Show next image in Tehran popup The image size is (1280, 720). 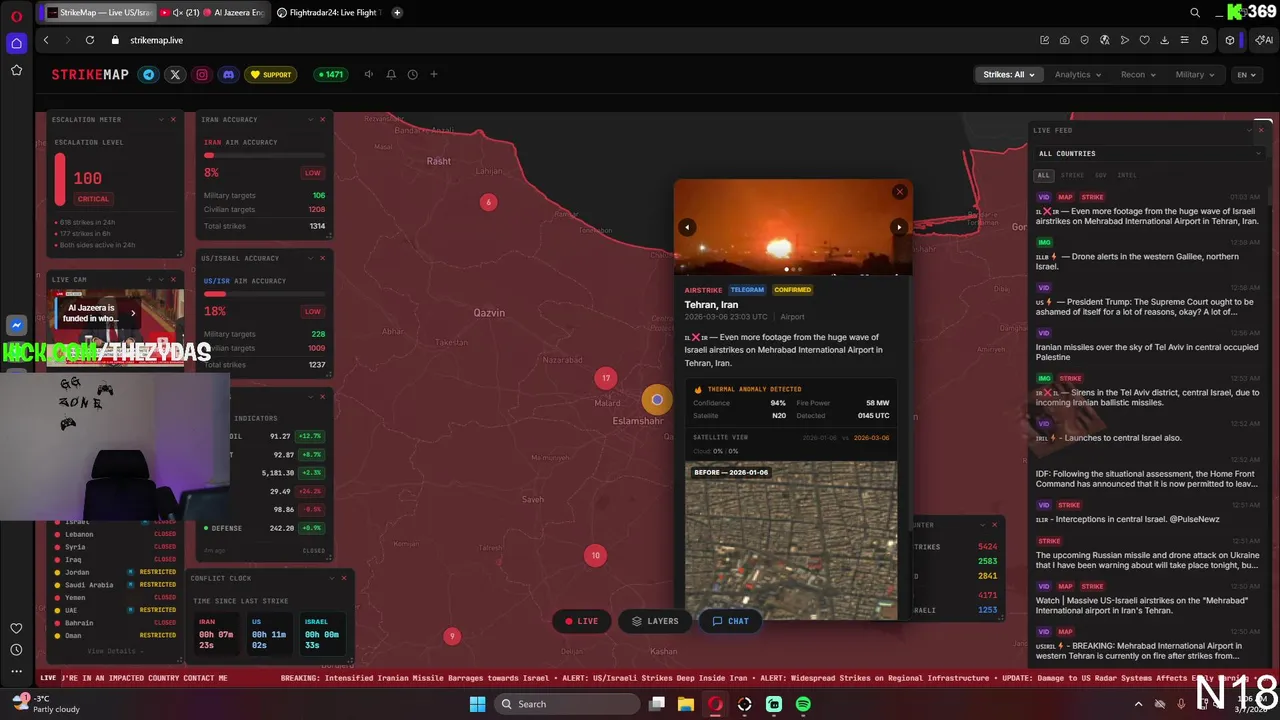[x=899, y=227]
